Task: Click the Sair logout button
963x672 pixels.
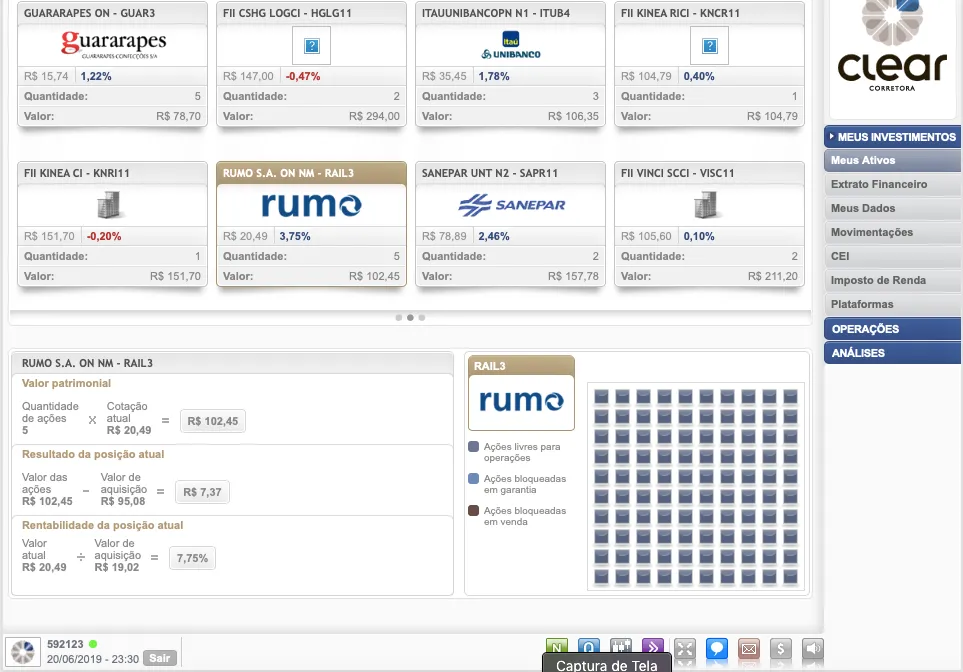Action: tap(158, 658)
